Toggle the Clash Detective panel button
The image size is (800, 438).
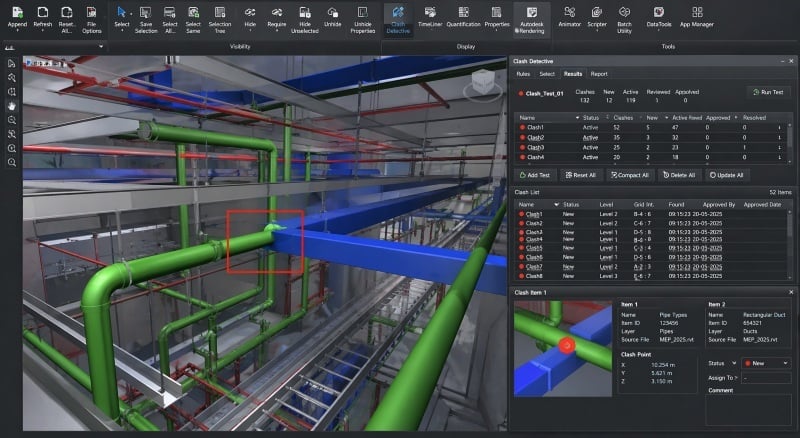tap(398, 19)
